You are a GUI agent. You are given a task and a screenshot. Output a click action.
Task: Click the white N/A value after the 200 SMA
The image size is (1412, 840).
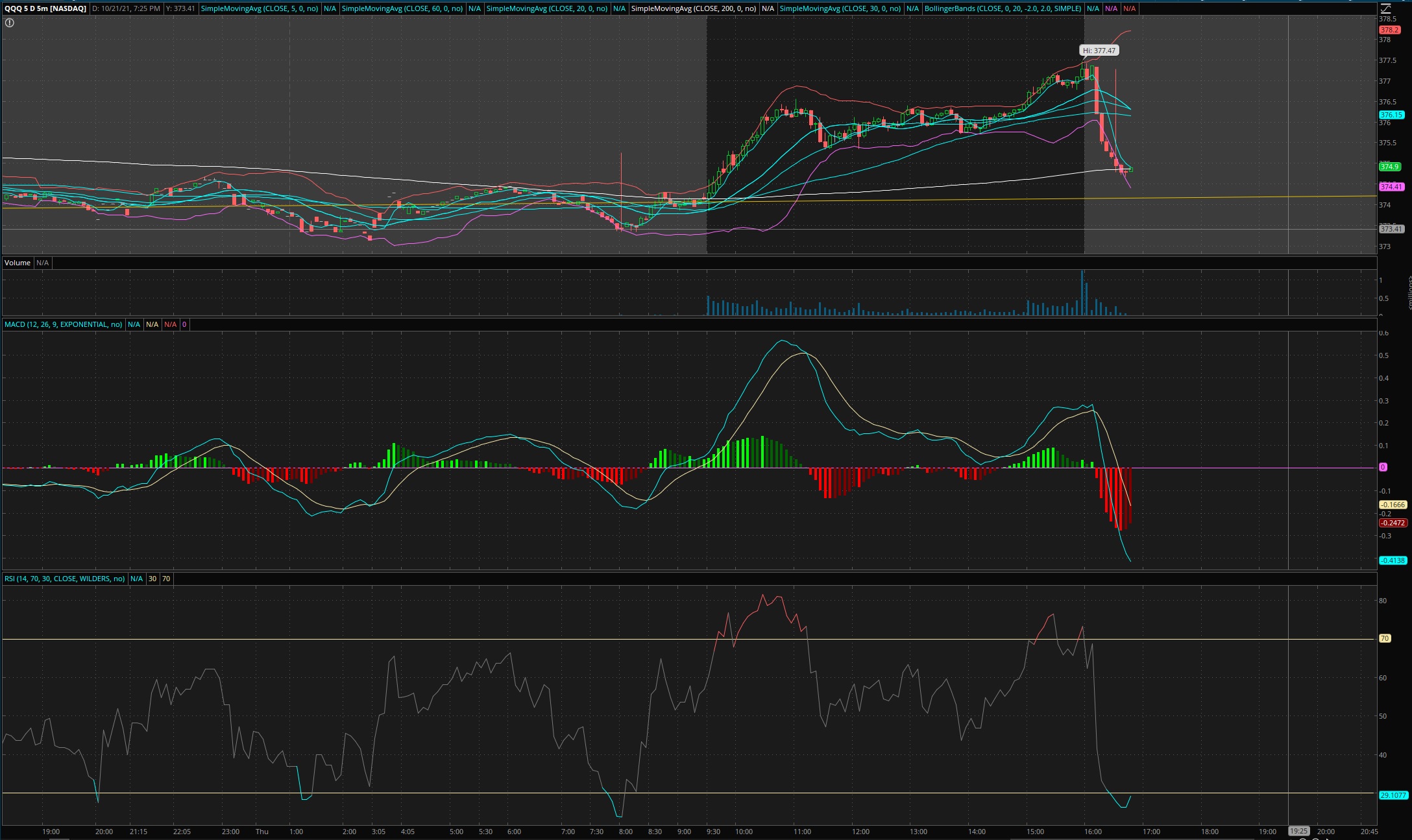768,8
